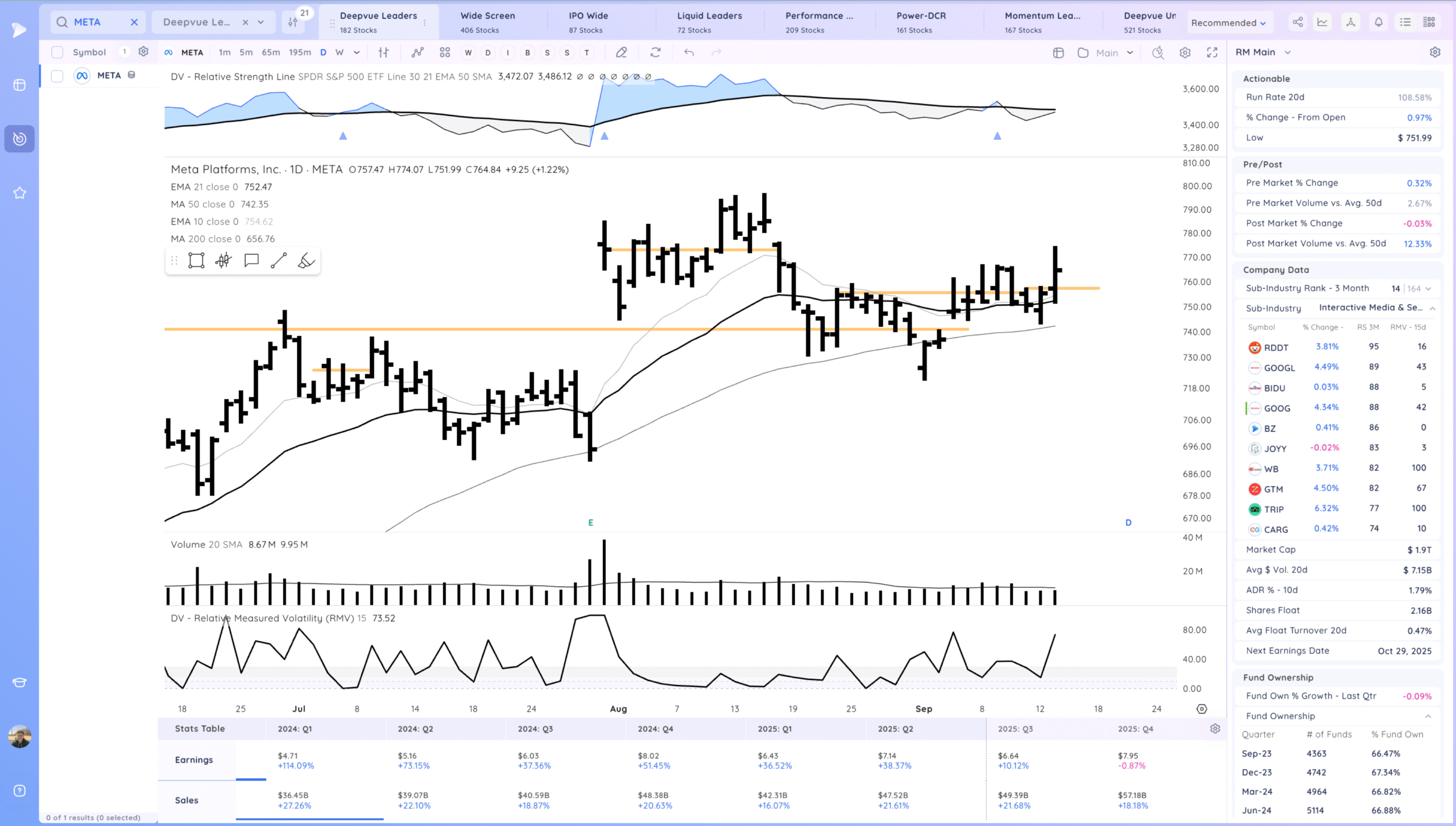Screen dimensions: 1456x826
Task: Select the 65m timeframe
Action: click(271, 52)
